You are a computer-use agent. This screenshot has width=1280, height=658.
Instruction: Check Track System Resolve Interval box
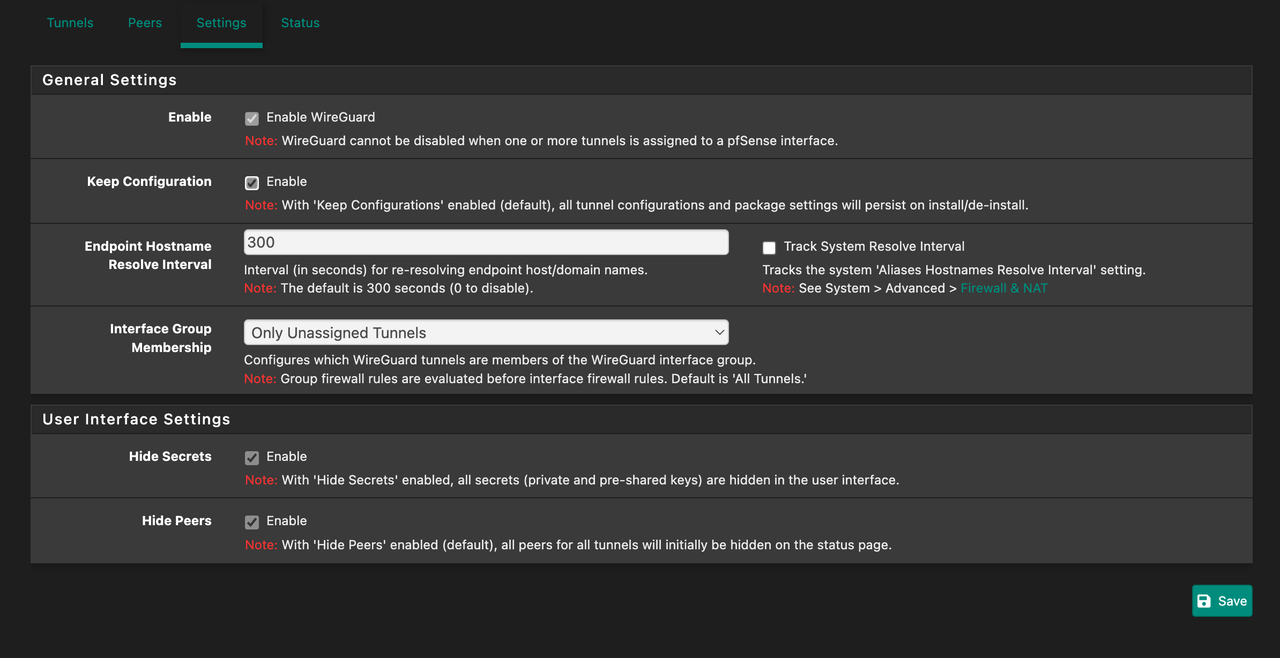tap(769, 247)
